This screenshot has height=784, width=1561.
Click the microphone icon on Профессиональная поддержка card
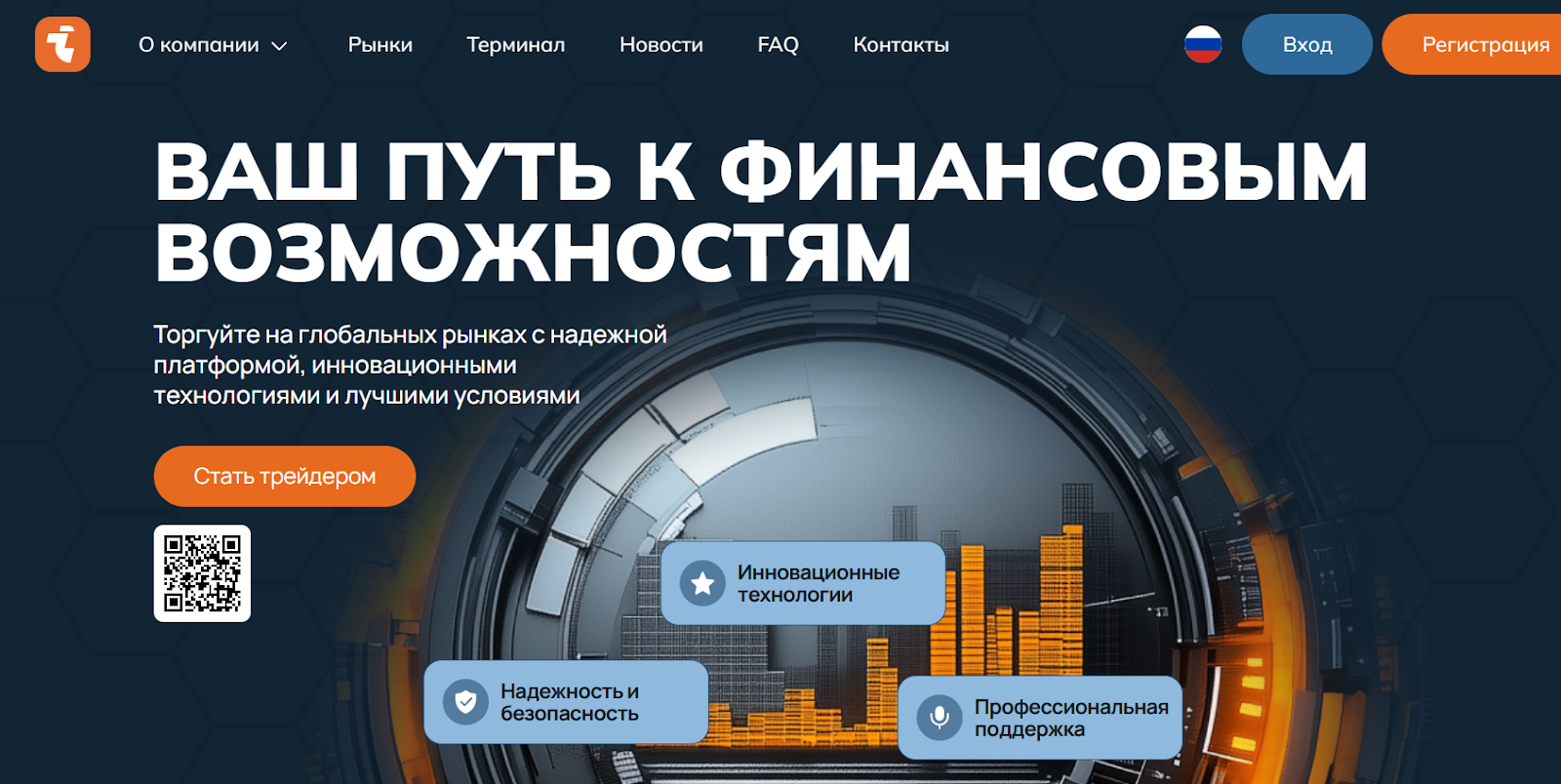point(940,718)
